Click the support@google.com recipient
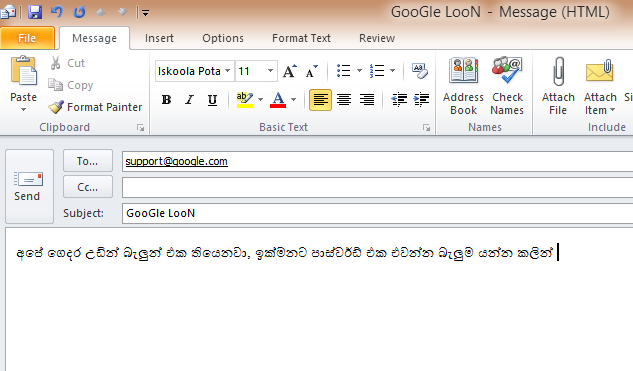Screen dimensions: 633x371 (x=176, y=161)
